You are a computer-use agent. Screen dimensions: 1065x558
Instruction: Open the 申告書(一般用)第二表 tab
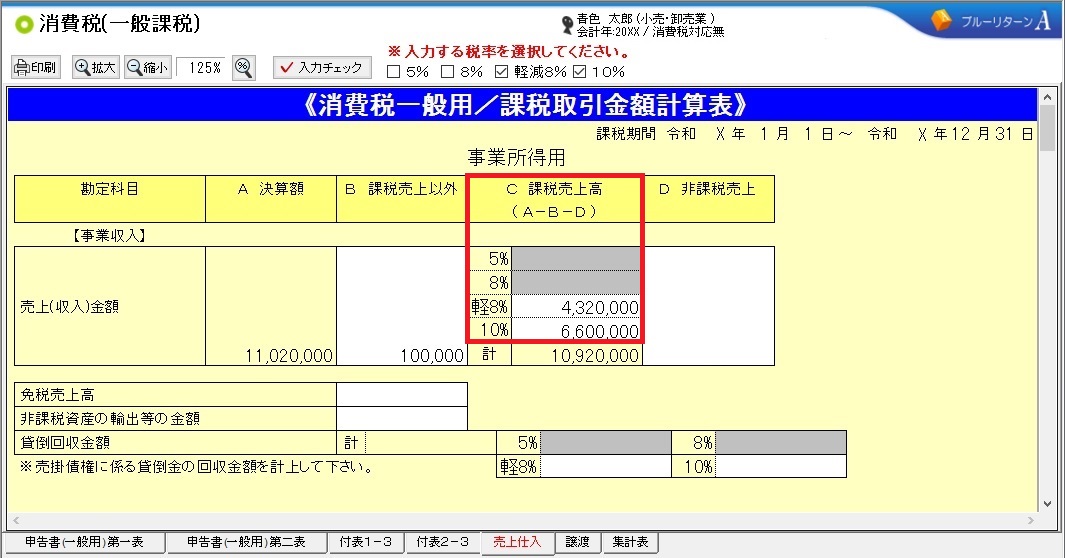click(247, 542)
